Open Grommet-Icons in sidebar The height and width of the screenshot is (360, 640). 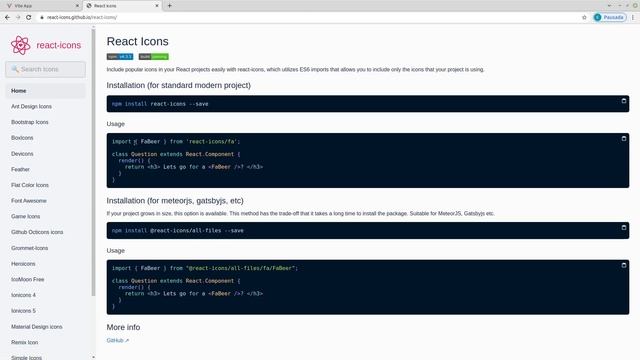coord(29,248)
